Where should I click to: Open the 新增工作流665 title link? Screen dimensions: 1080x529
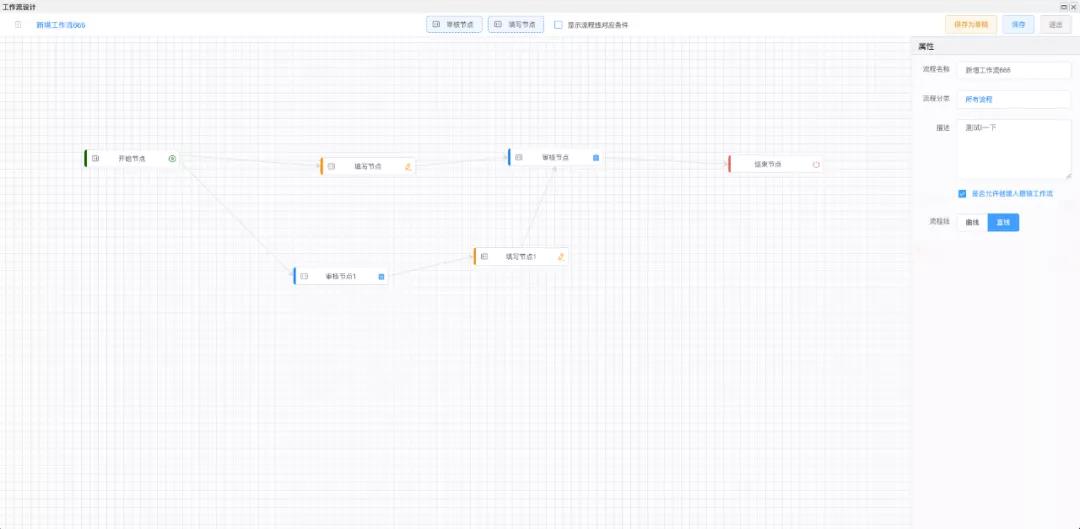pos(61,25)
